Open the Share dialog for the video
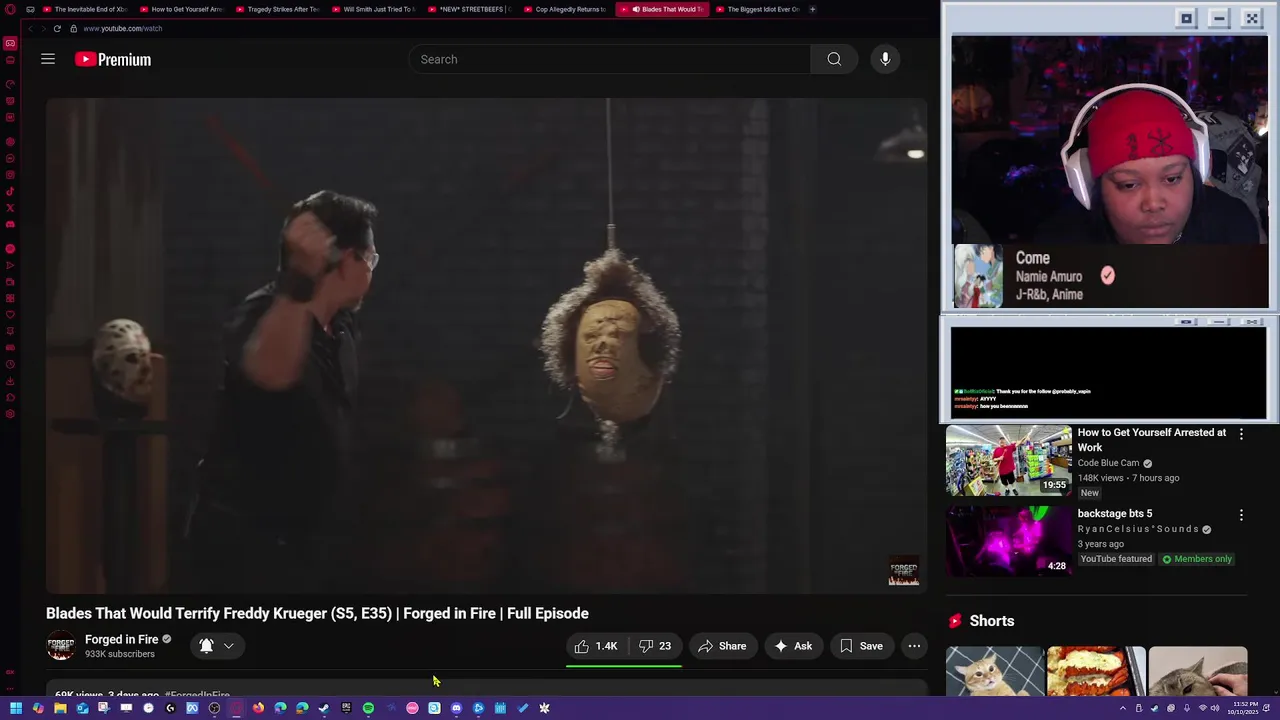1280x720 pixels. pos(722,646)
